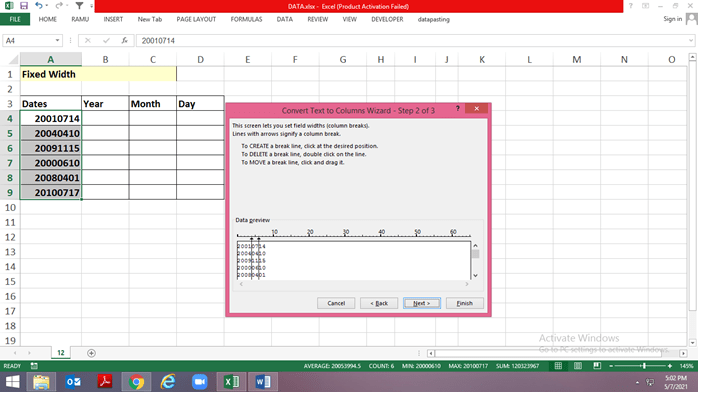
Task: Click the Select All corner triangle
Action: click(x=14, y=60)
